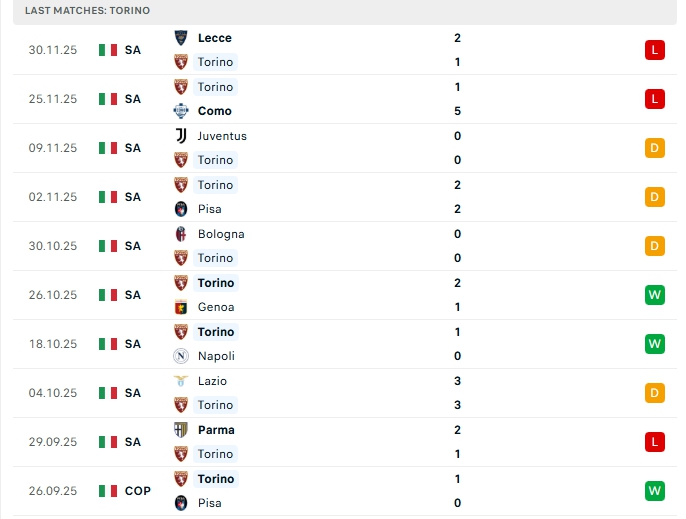Click the Lecce club crest icon
This screenshot has height=519, width=686.
pyautogui.click(x=181, y=38)
